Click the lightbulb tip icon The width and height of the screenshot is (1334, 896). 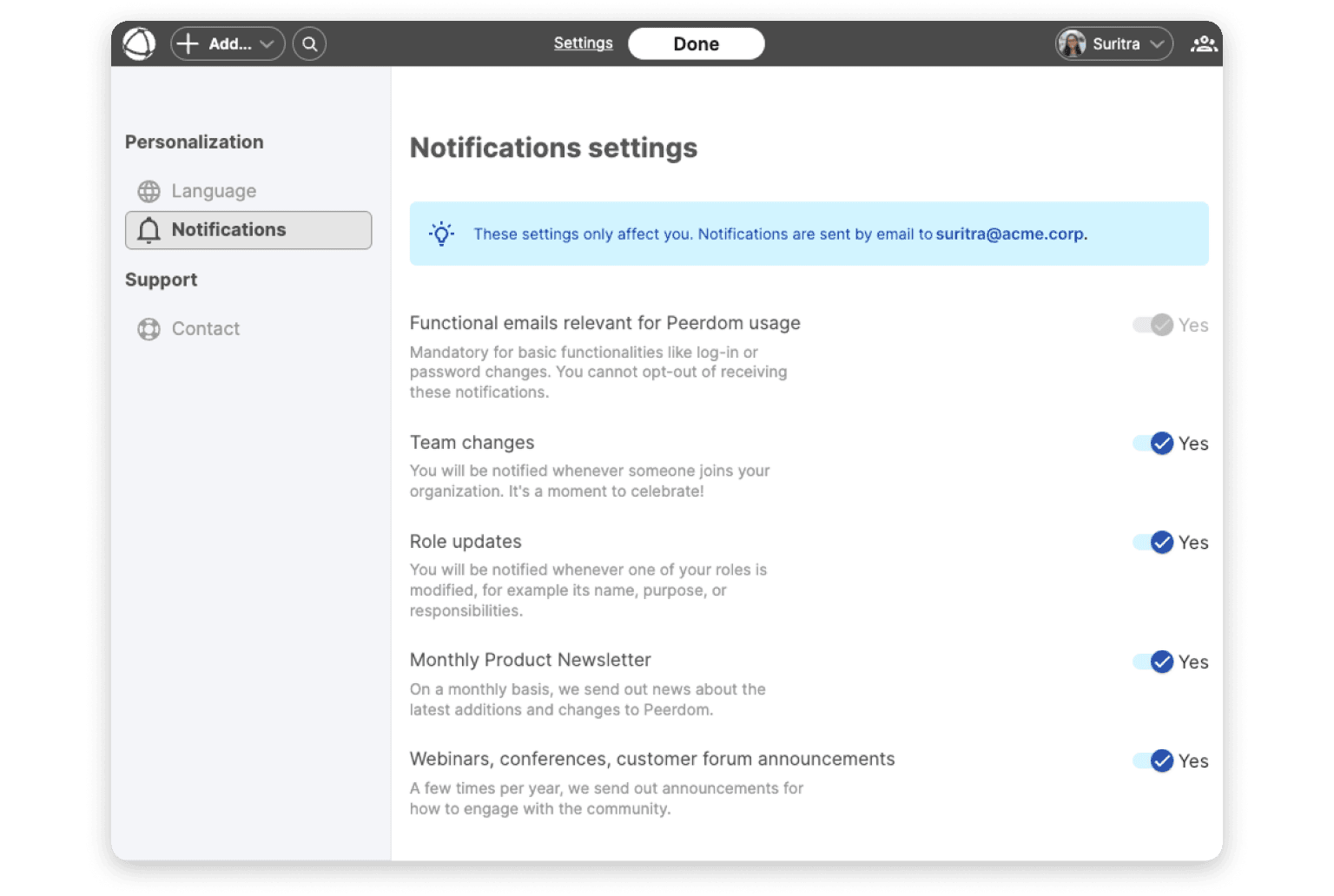(441, 234)
